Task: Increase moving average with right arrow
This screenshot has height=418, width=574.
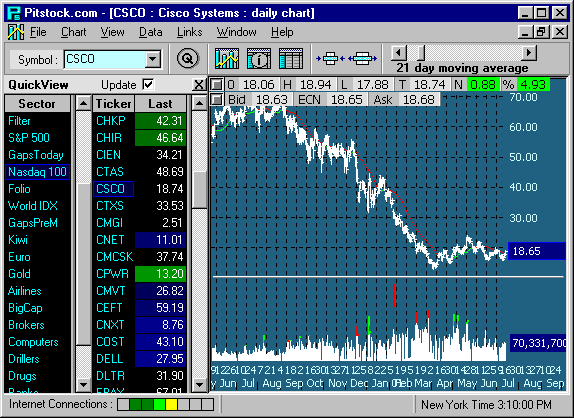Action: tap(529, 53)
